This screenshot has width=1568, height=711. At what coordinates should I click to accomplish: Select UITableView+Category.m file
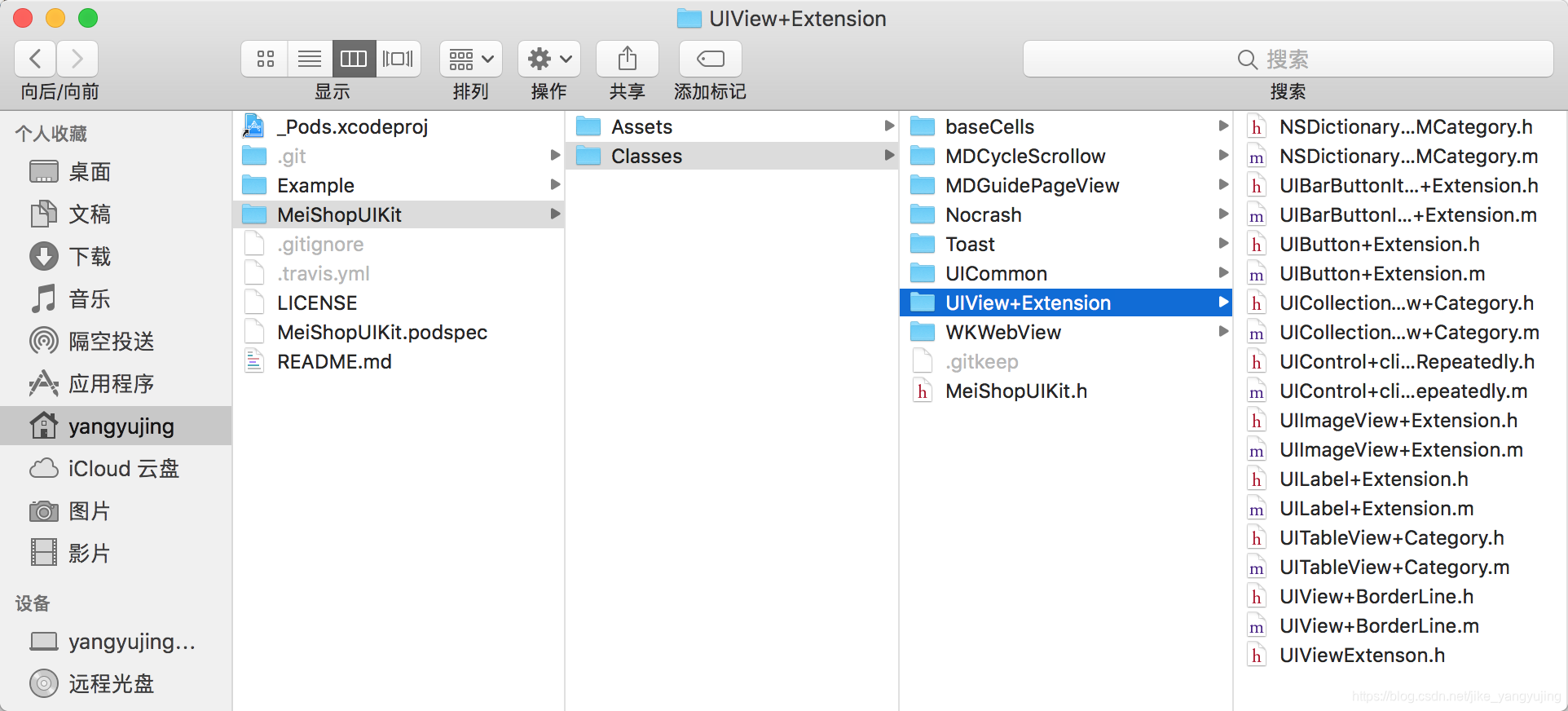point(1400,567)
